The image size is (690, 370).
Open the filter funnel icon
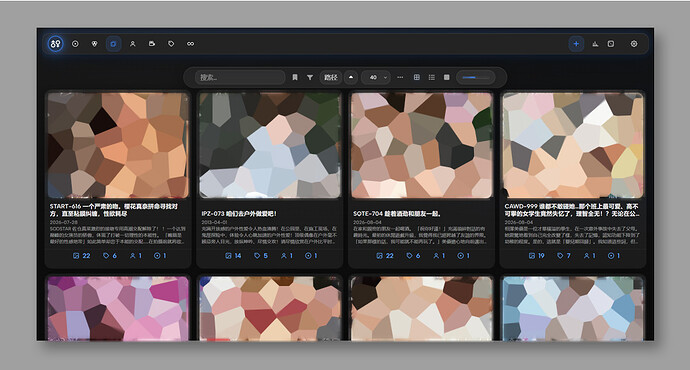[310, 77]
